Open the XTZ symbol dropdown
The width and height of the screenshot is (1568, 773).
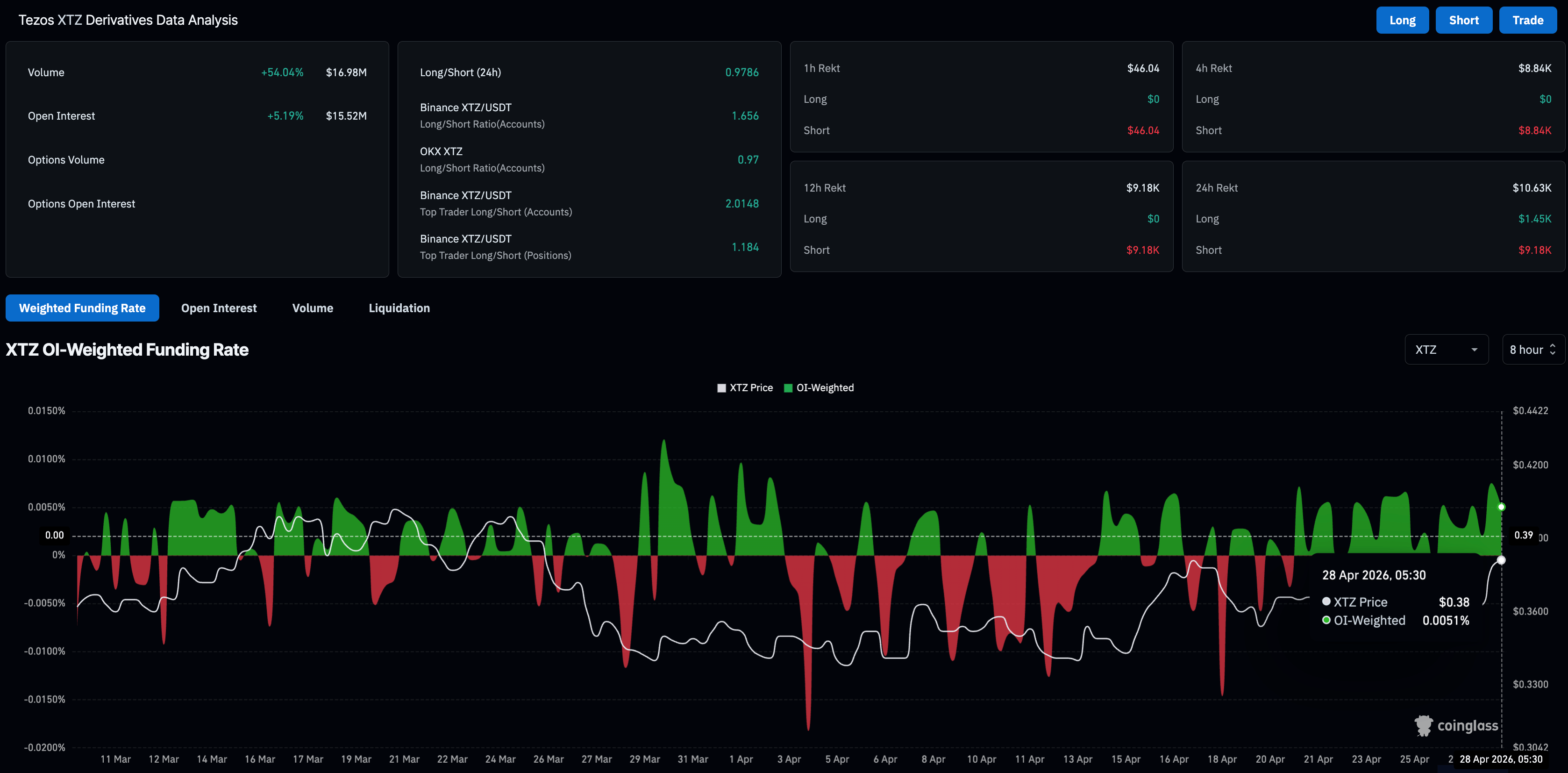point(1446,350)
